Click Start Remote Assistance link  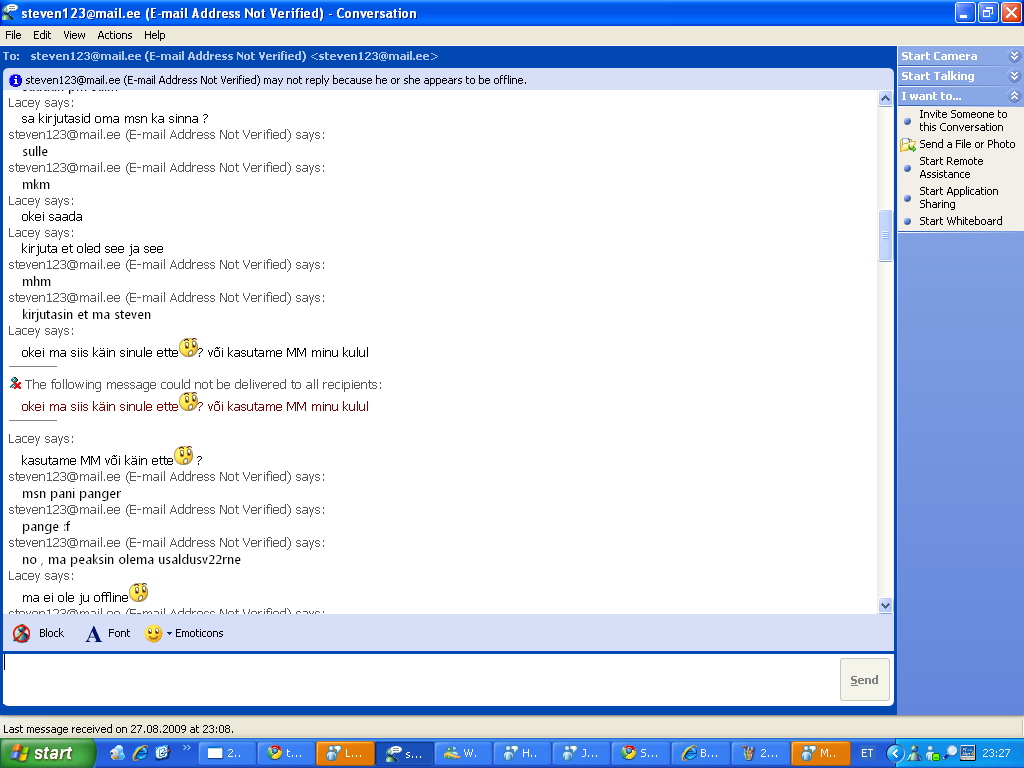tap(950, 167)
